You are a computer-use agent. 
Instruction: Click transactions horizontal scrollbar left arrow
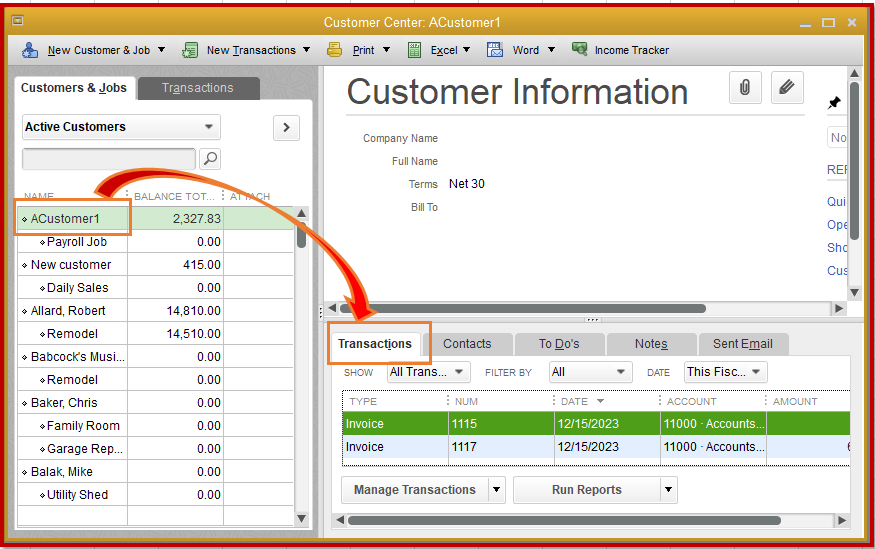[x=340, y=520]
